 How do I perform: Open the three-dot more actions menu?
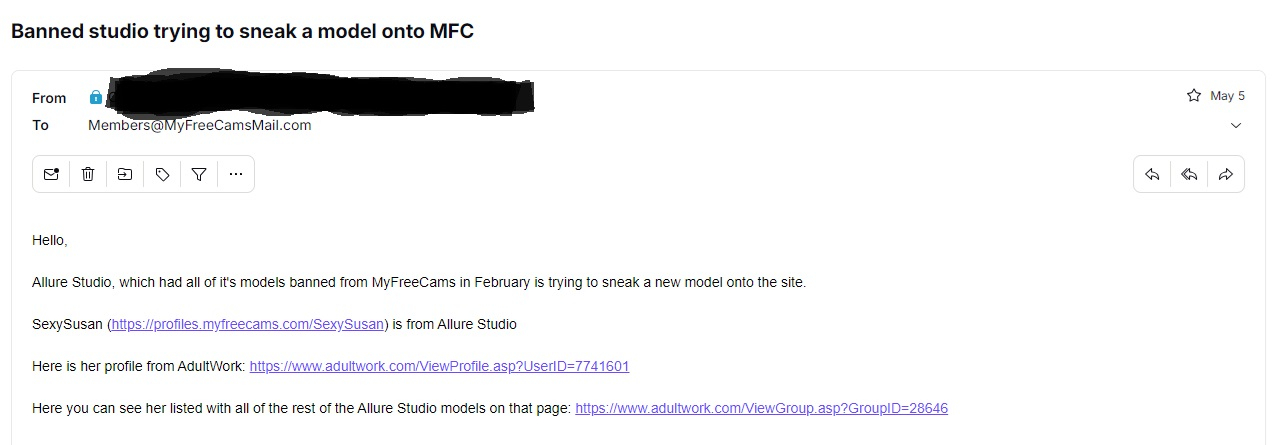coord(236,174)
